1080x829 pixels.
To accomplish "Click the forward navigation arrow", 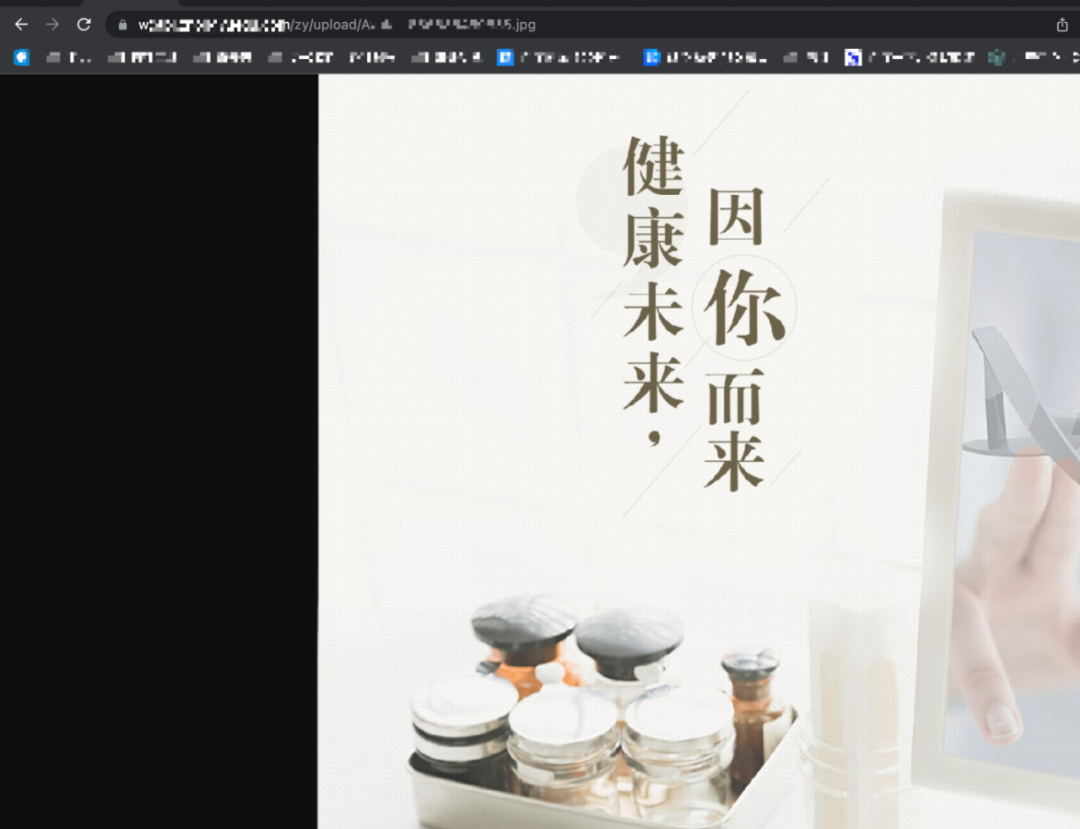I will [52, 25].
